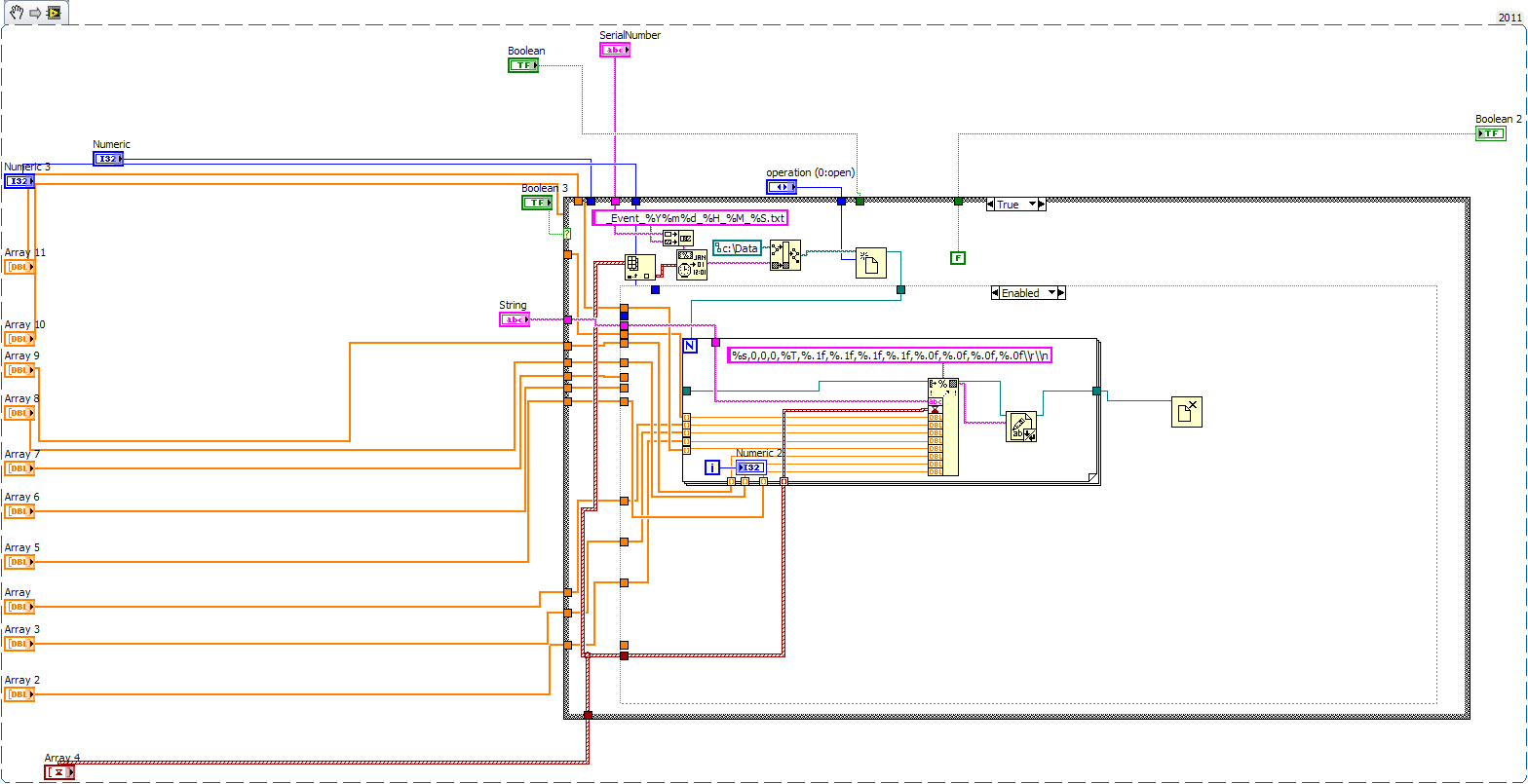Click the Close File node
The width and height of the screenshot is (1528, 784).
coord(1186,412)
